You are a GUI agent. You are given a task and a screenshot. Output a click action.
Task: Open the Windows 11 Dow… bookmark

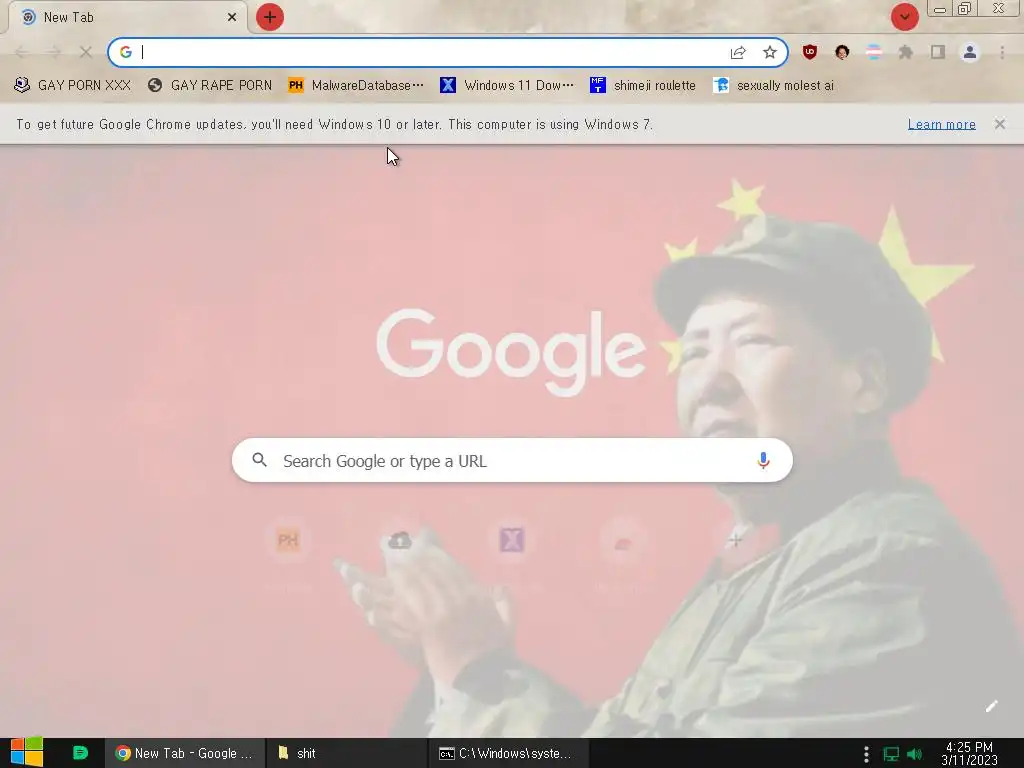click(x=507, y=86)
